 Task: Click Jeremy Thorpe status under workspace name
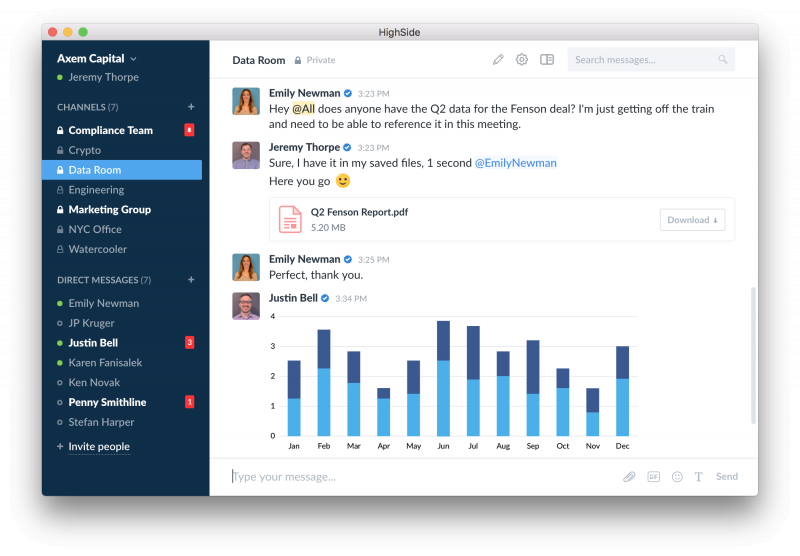(x=98, y=77)
